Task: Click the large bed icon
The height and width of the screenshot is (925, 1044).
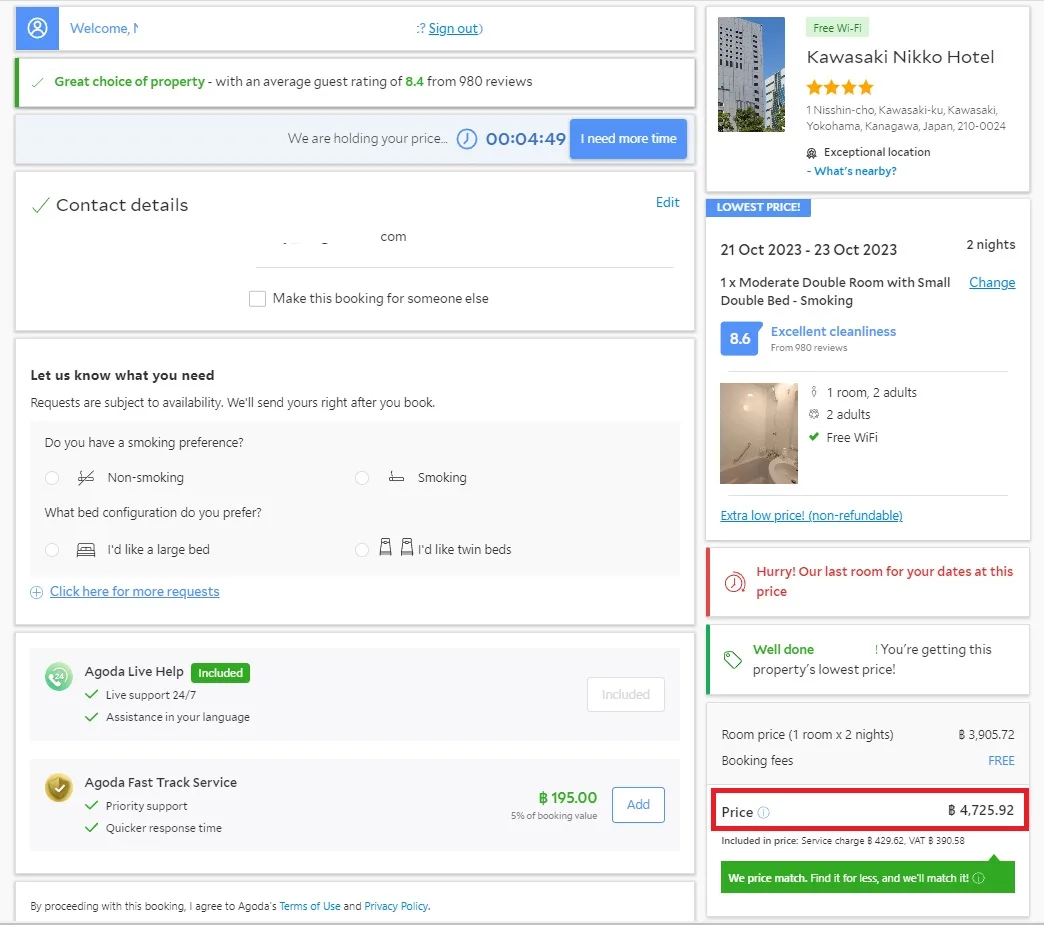Action: tap(86, 549)
